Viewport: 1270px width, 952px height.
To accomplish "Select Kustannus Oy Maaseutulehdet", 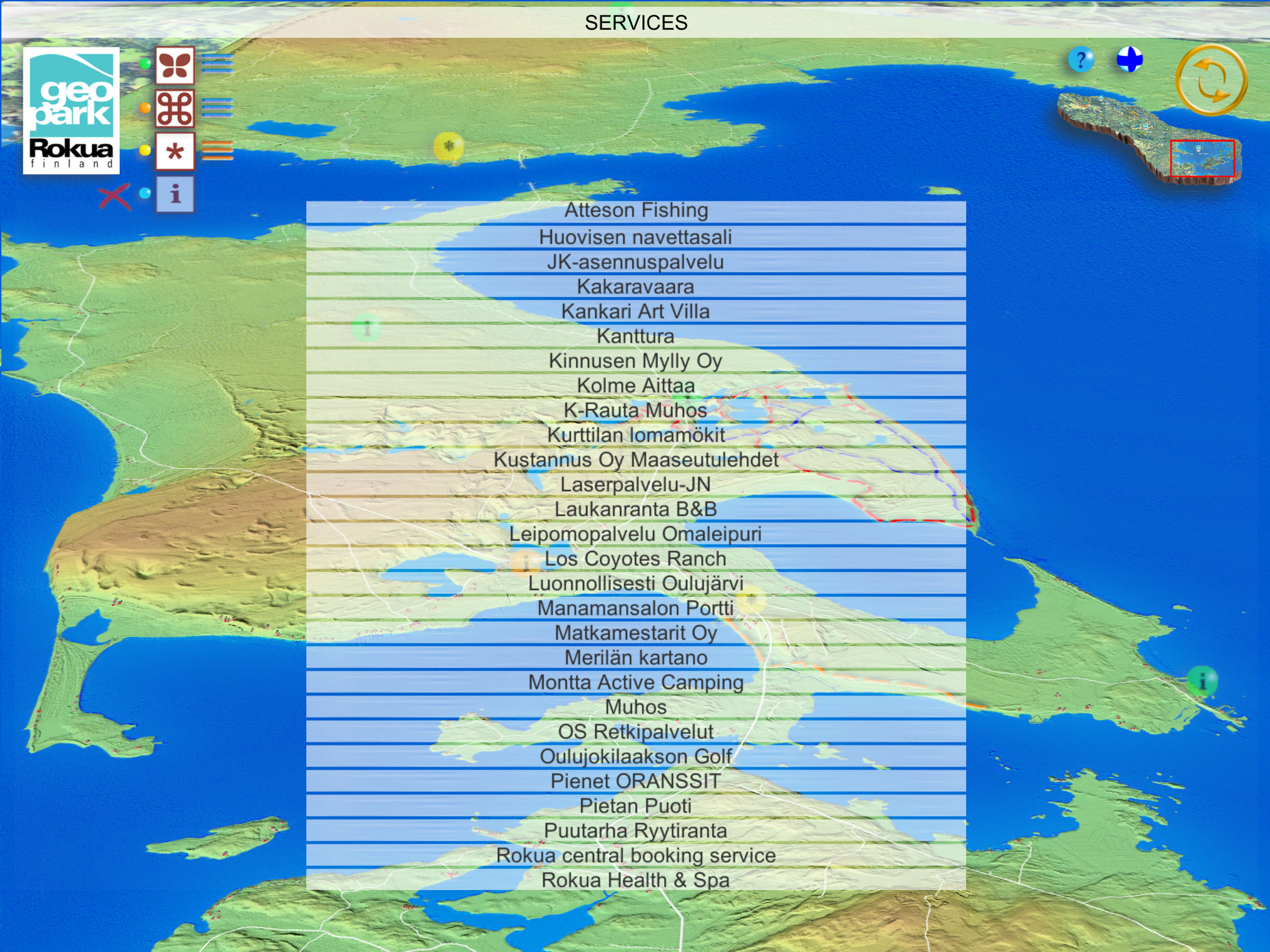I will pos(636,459).
